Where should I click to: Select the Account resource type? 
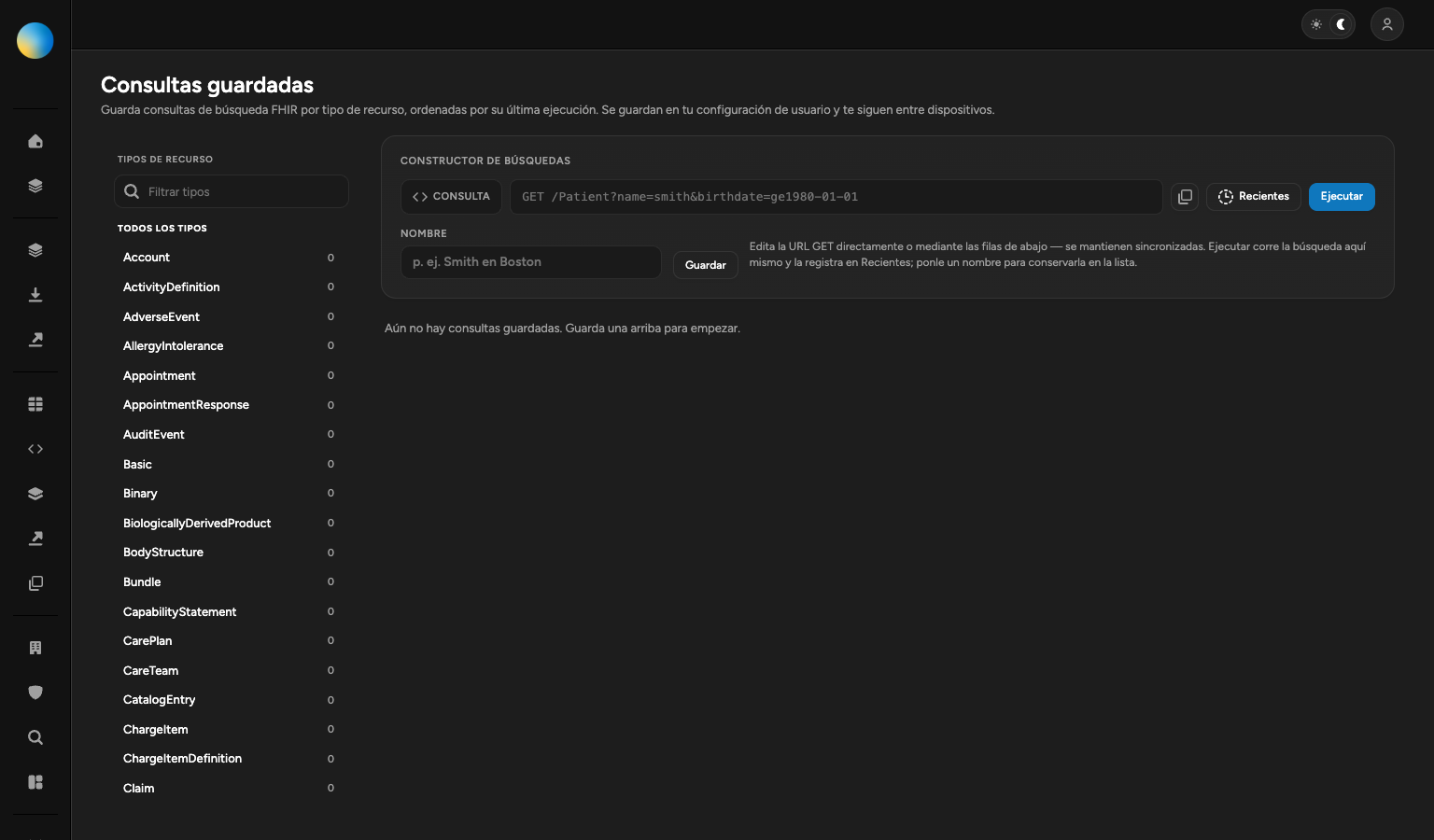pos(229,258)
